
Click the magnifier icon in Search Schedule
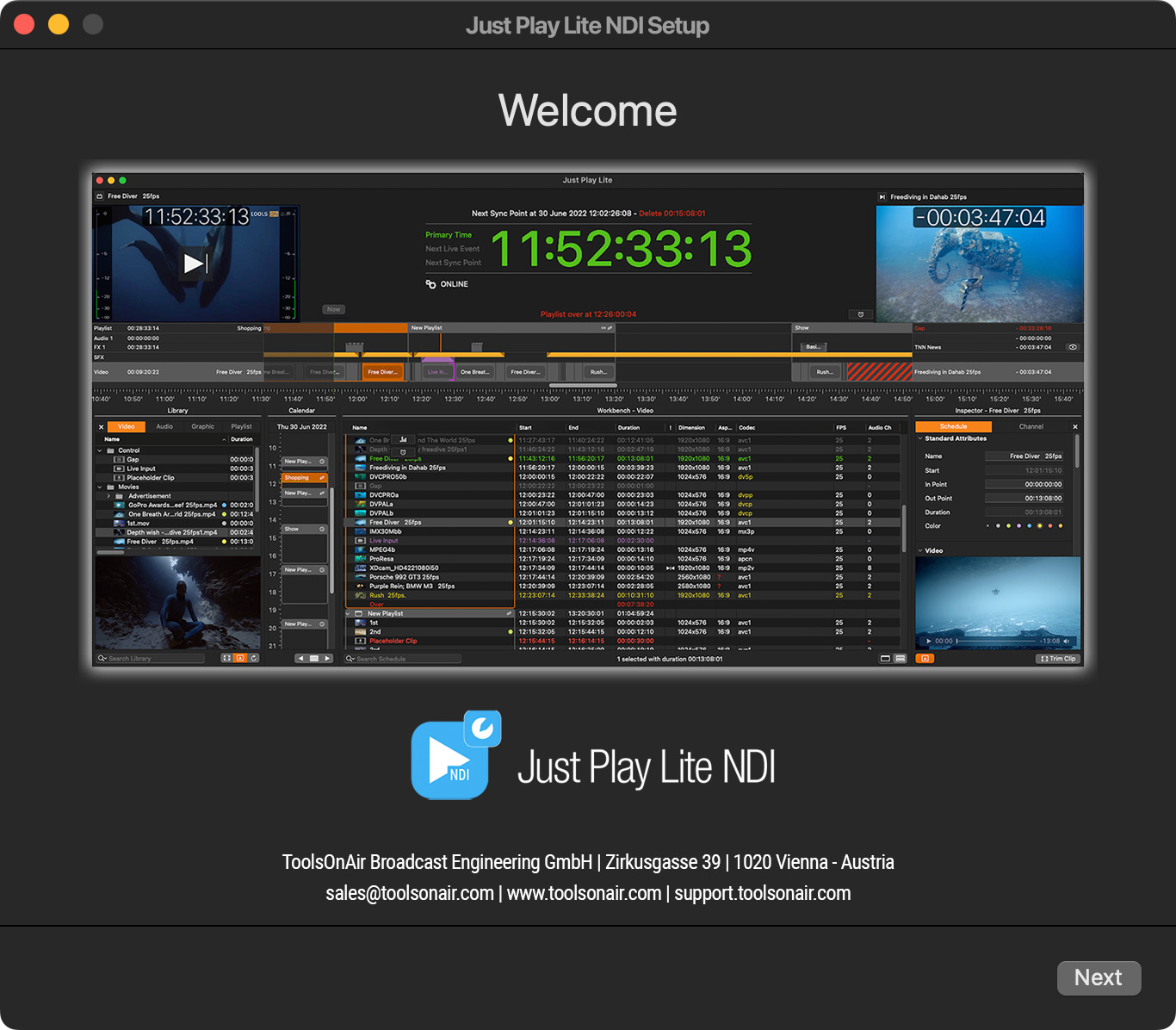[350, 659]
